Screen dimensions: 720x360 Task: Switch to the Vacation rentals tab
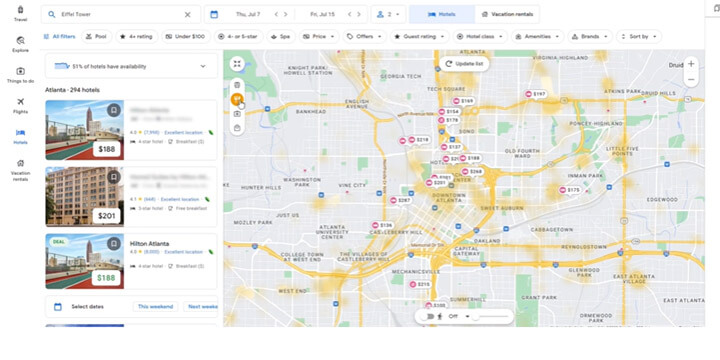click(507, 14)
